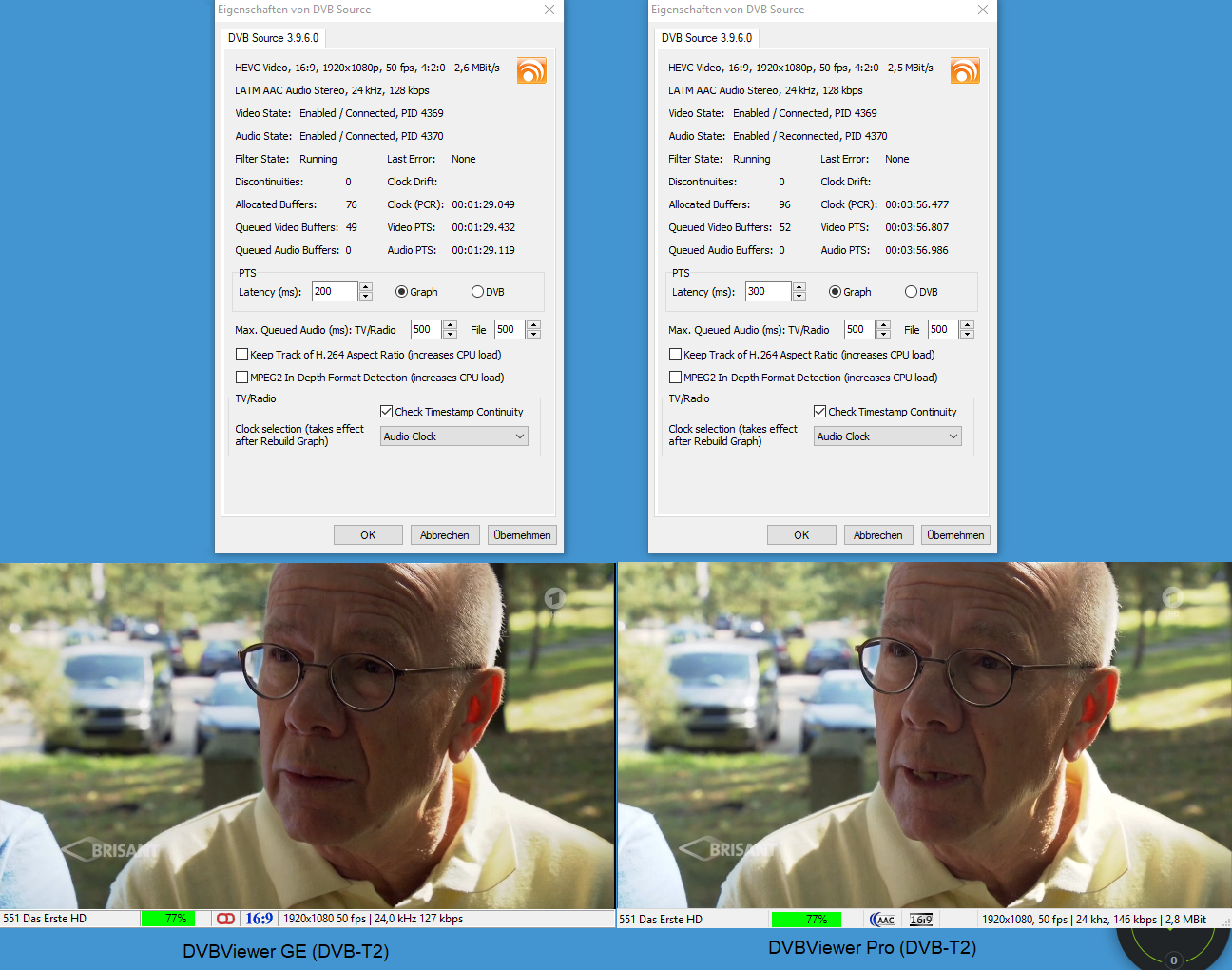The width and height of the screenshot is (1232, 970).
Task: Increase File queued audio in the Latency 300 dialog
Action: (x=967, y=325)
